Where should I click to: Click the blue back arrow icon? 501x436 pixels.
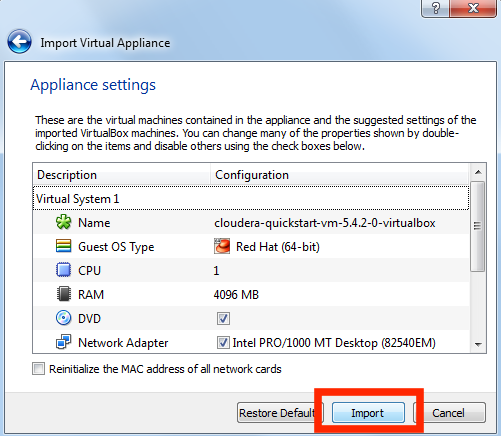[19, 42]
